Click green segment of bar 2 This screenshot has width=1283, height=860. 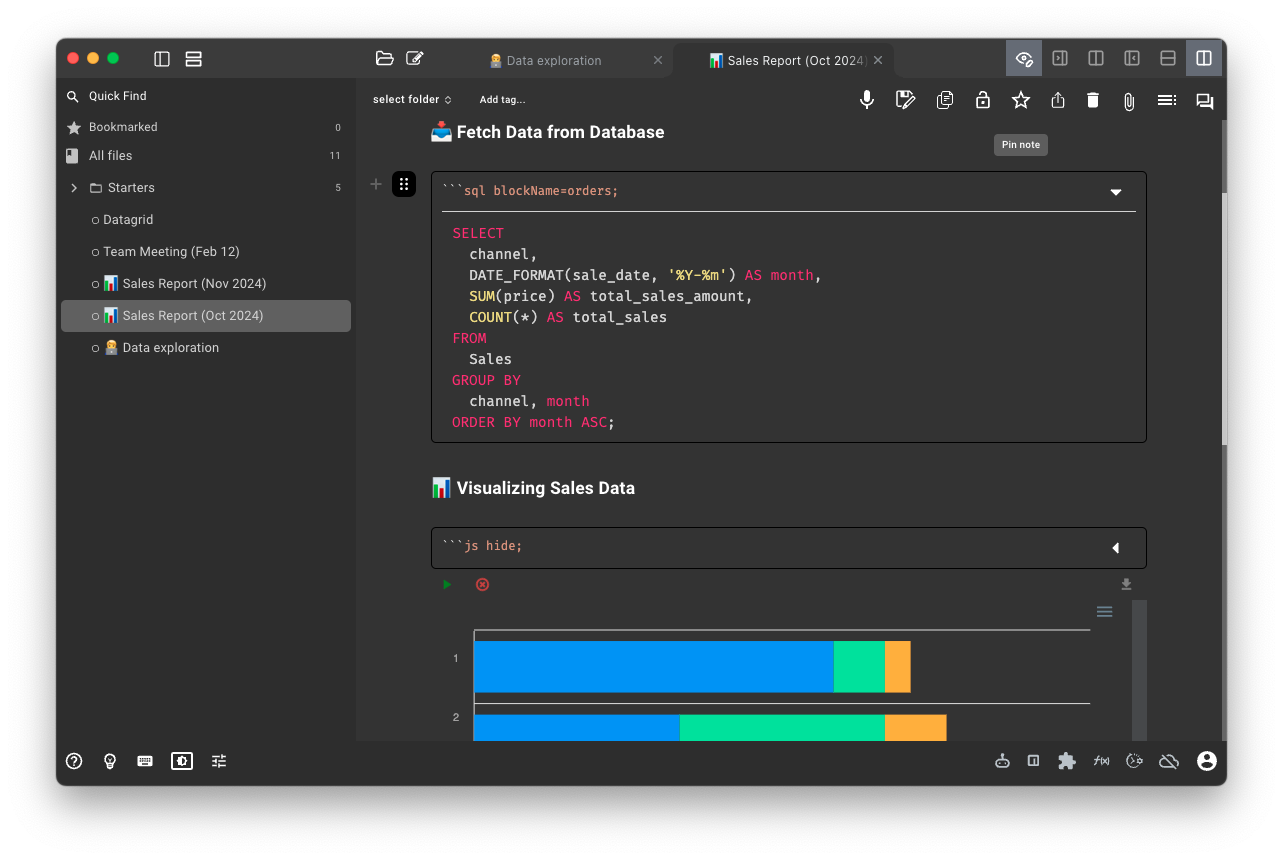coord(782,727)
